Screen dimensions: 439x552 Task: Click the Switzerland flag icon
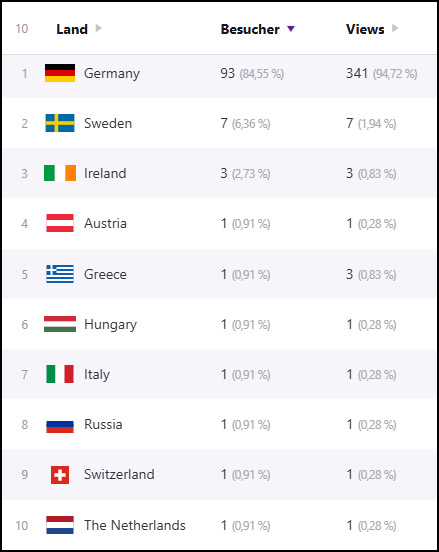coord(60,475)
